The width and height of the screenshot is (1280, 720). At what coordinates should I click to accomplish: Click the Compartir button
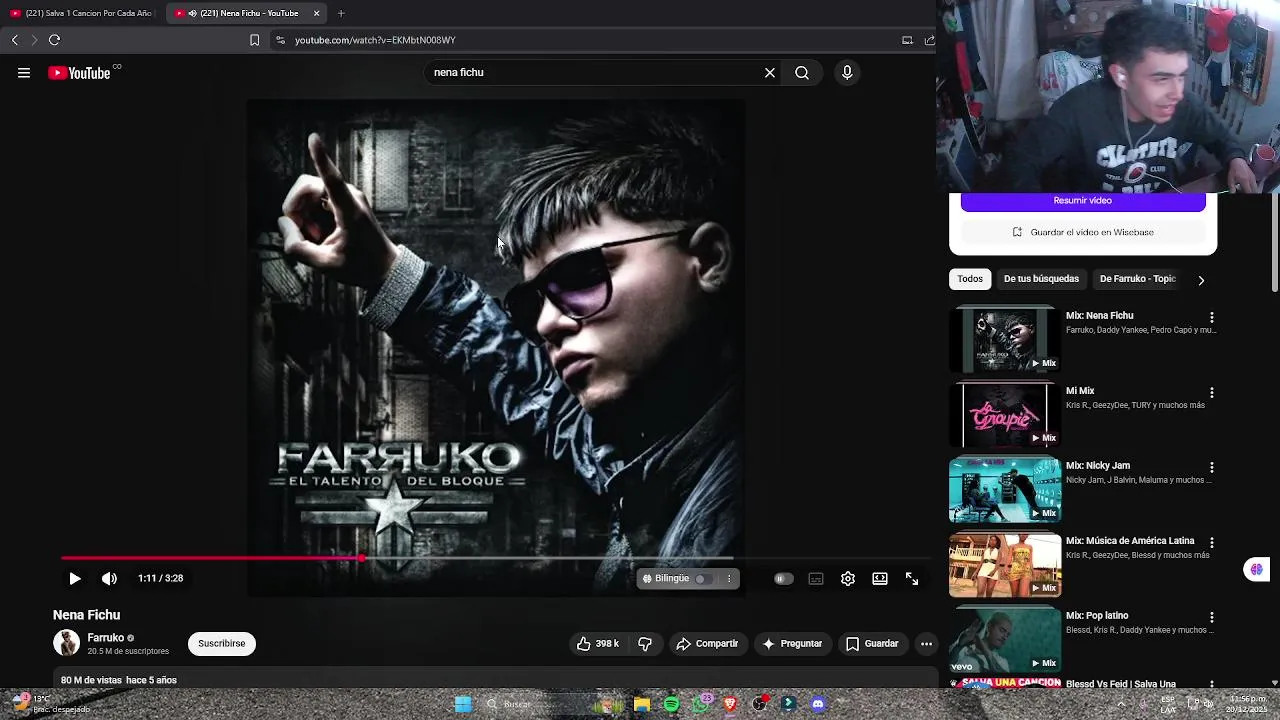[x=707, y=644]
